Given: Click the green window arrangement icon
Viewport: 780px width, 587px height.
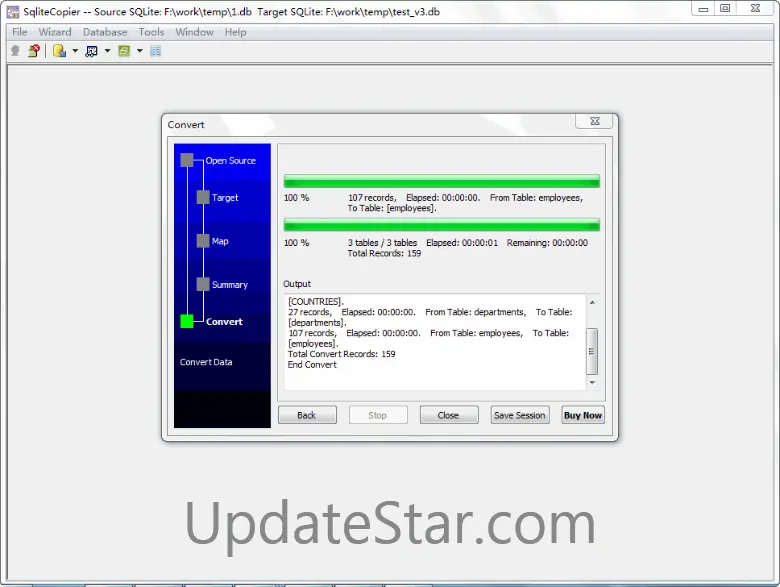Looking at the screenshot, I should point(124,51).
